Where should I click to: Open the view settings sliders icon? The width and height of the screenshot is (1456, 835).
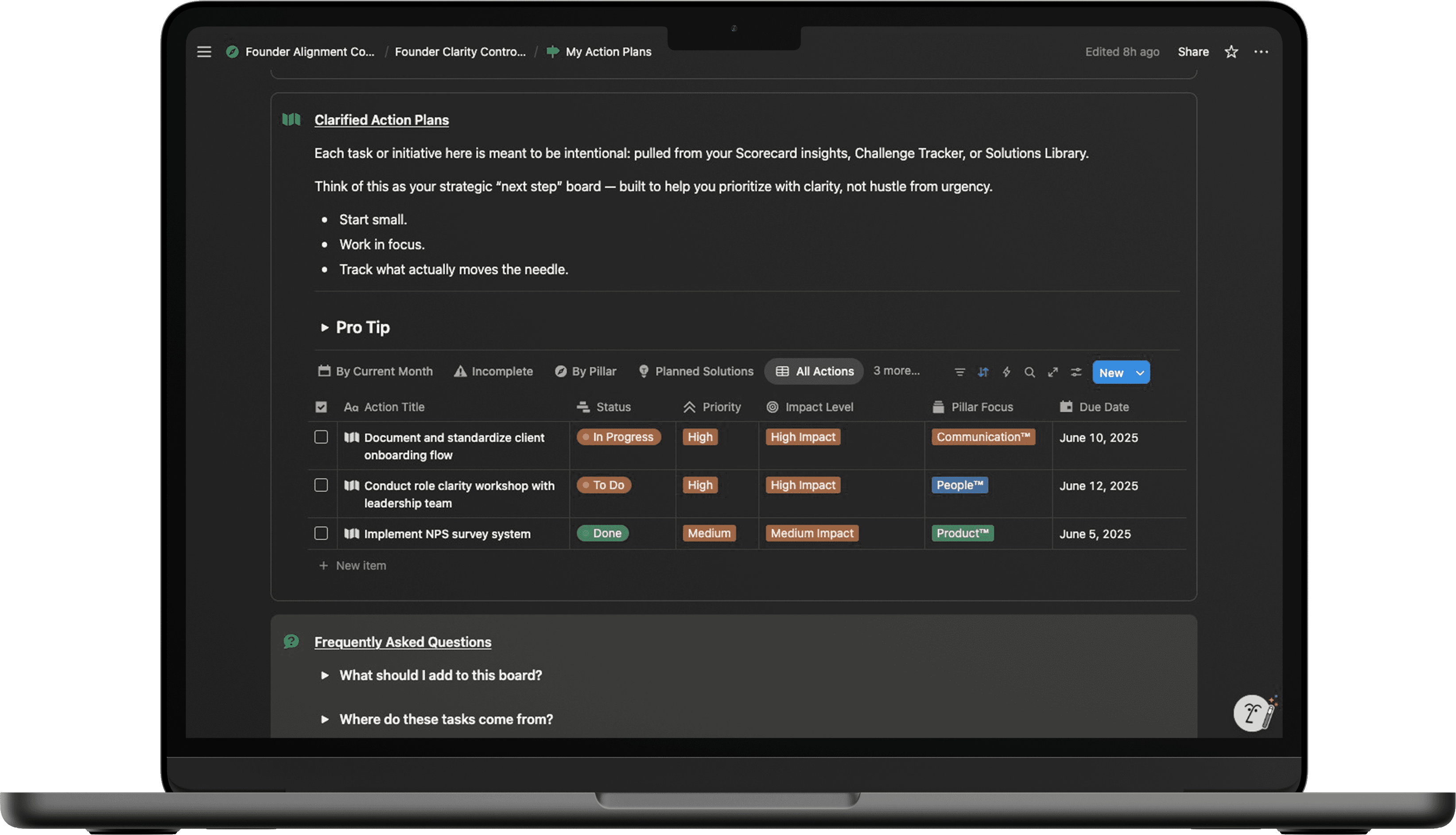point(1076,372)
